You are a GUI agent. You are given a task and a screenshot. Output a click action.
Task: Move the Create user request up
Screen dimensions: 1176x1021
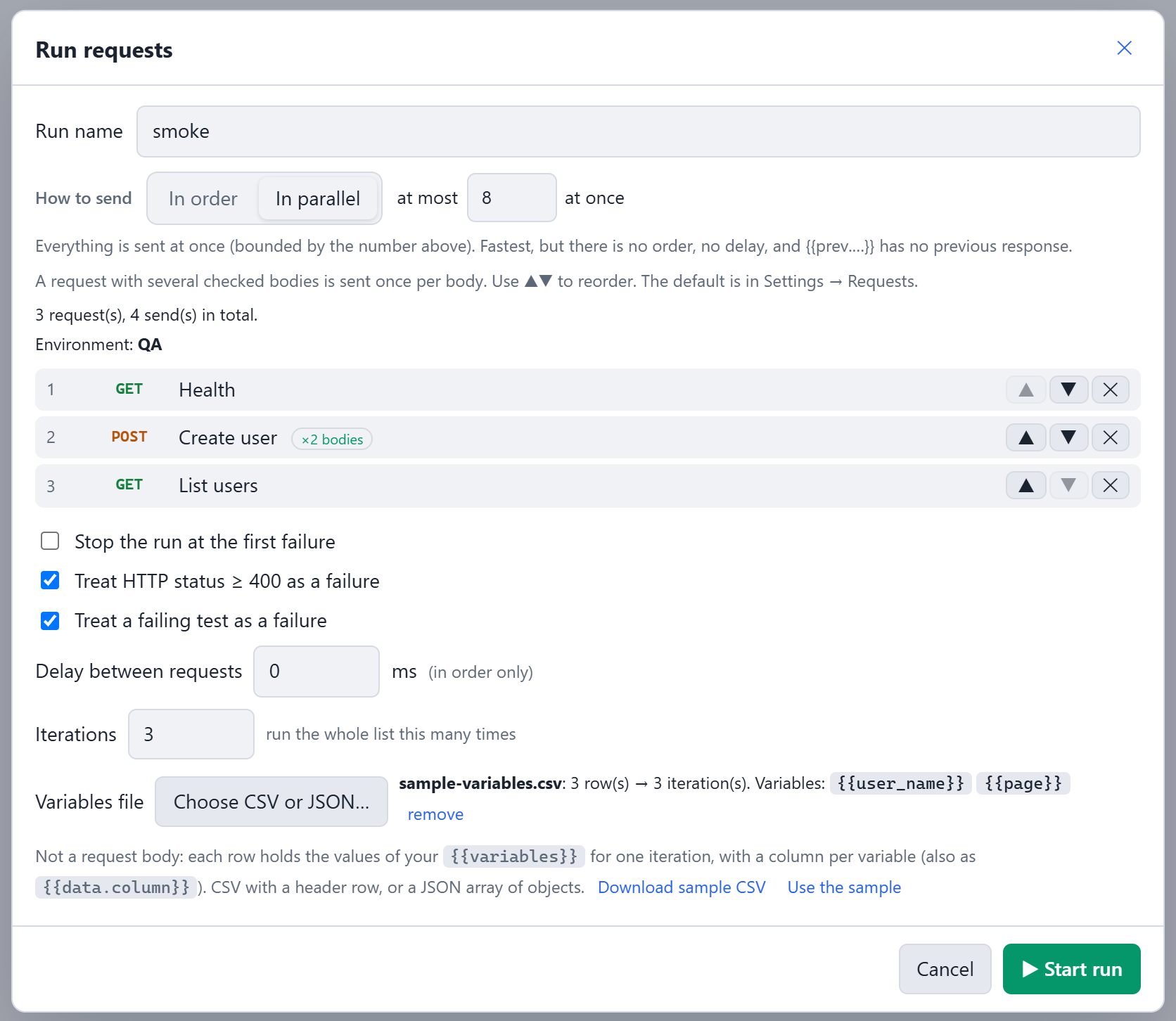1026,437
